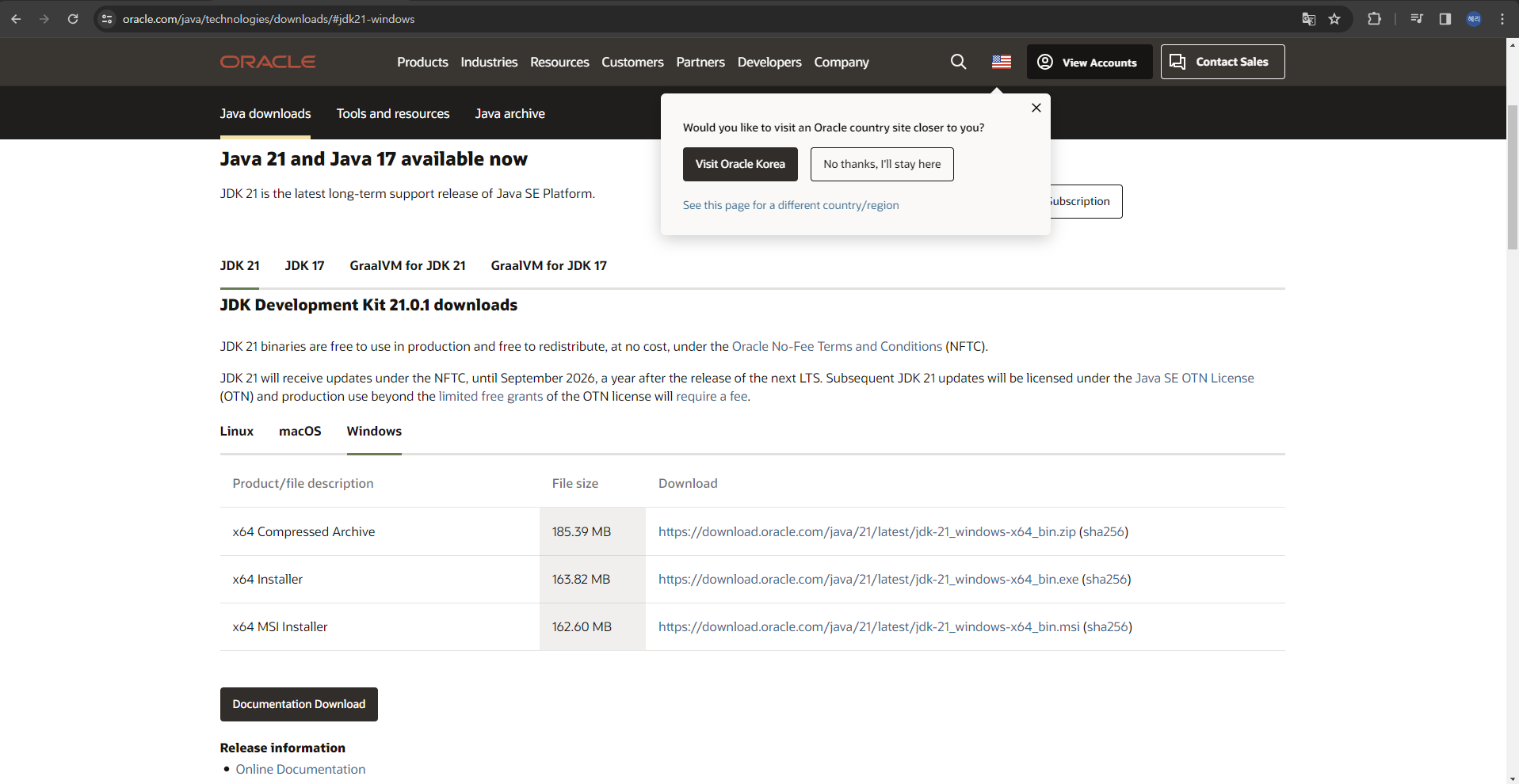Select the Java downloads tab
1519x784 pixels.
[x=265, y=113]
